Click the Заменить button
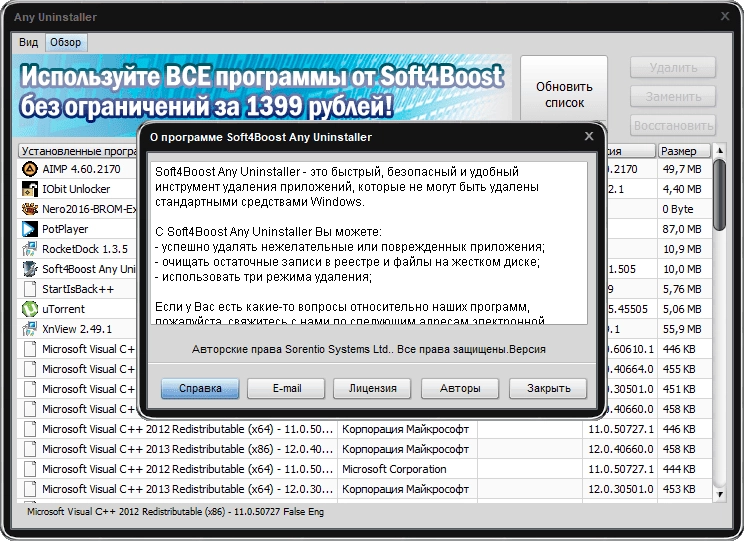This screenshot has width=744, height=541. pos(673,97)
